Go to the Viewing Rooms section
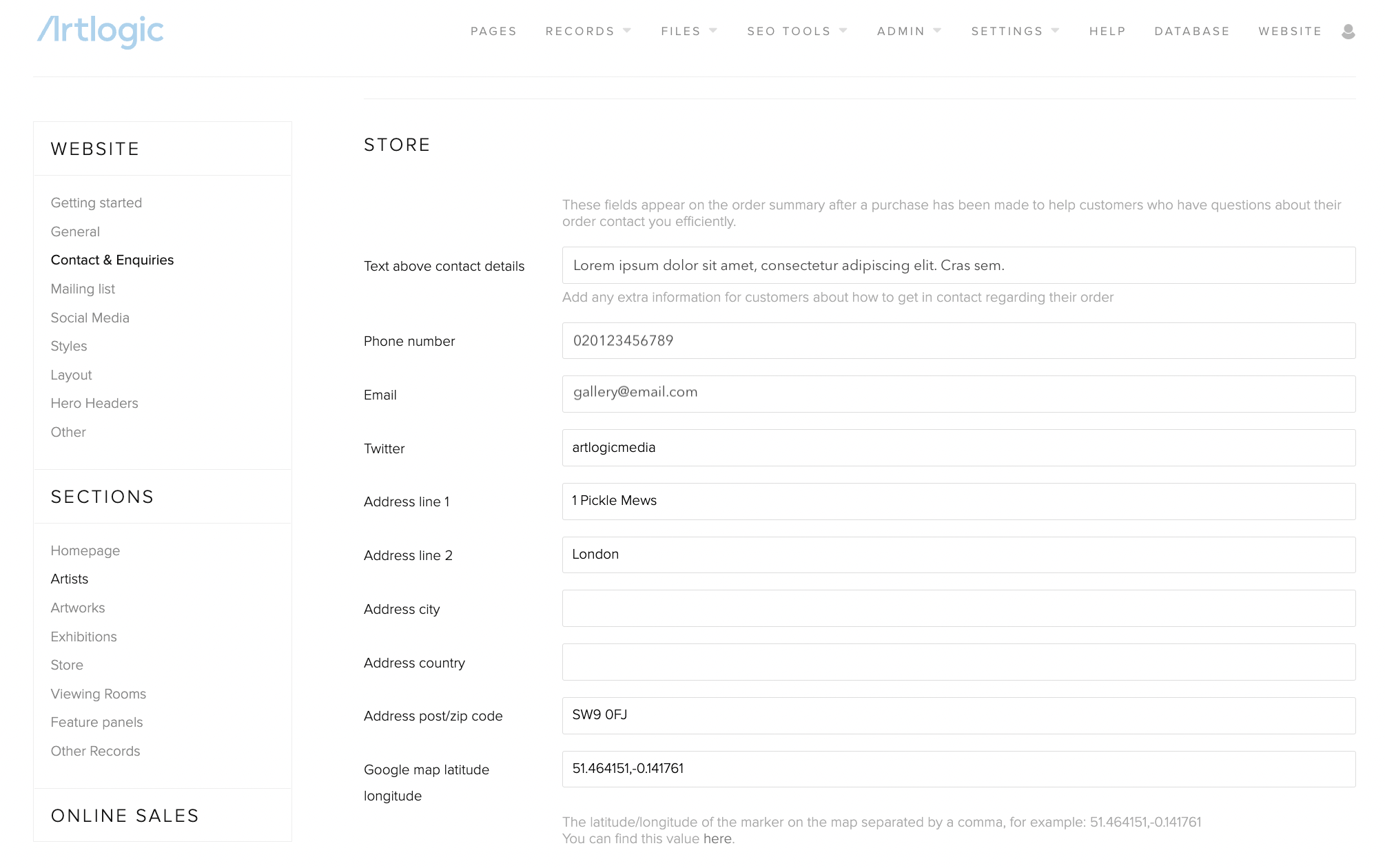The height and width of the screenshot is (868, 1385). 99,694
